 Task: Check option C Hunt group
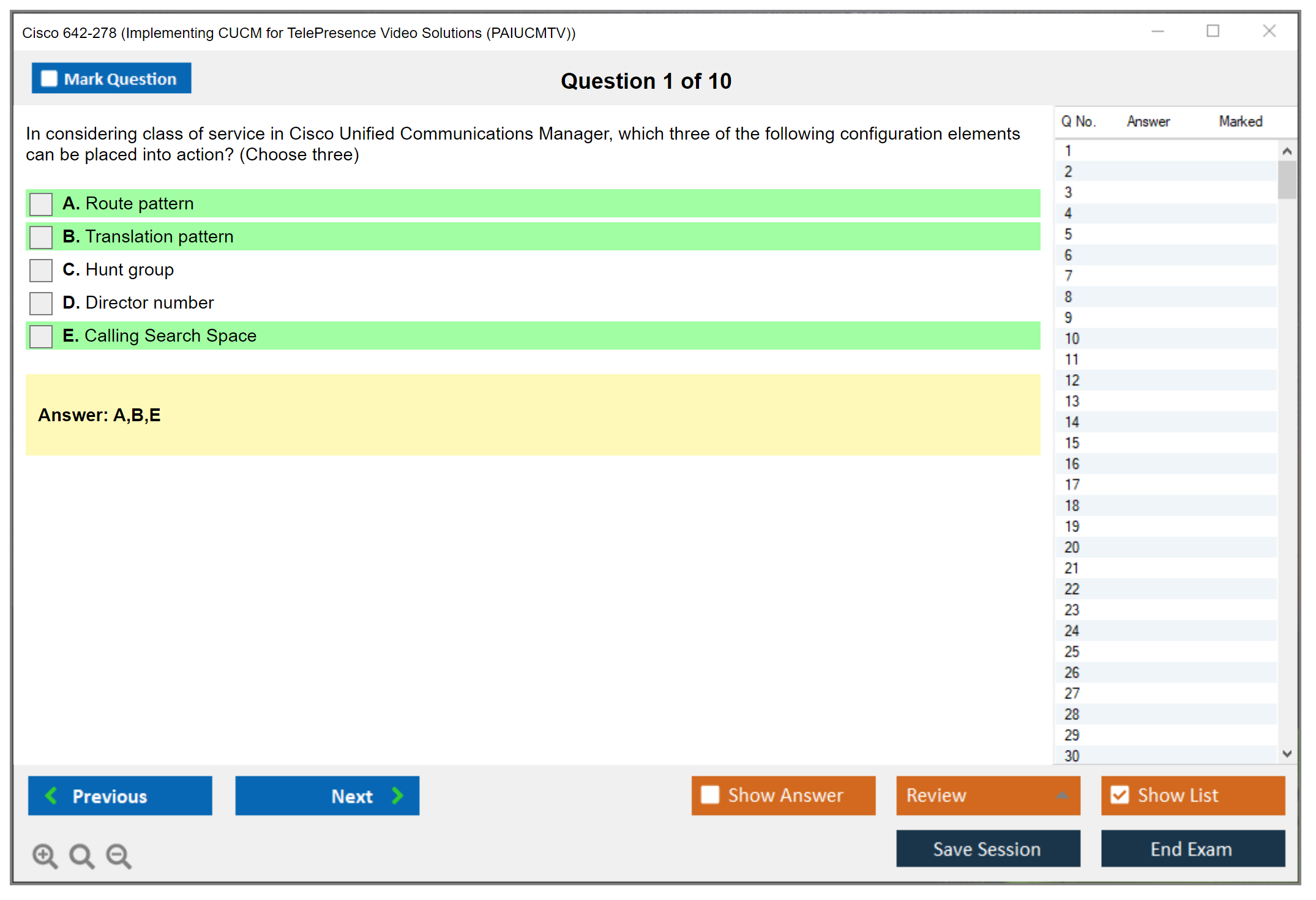(41, 270)
